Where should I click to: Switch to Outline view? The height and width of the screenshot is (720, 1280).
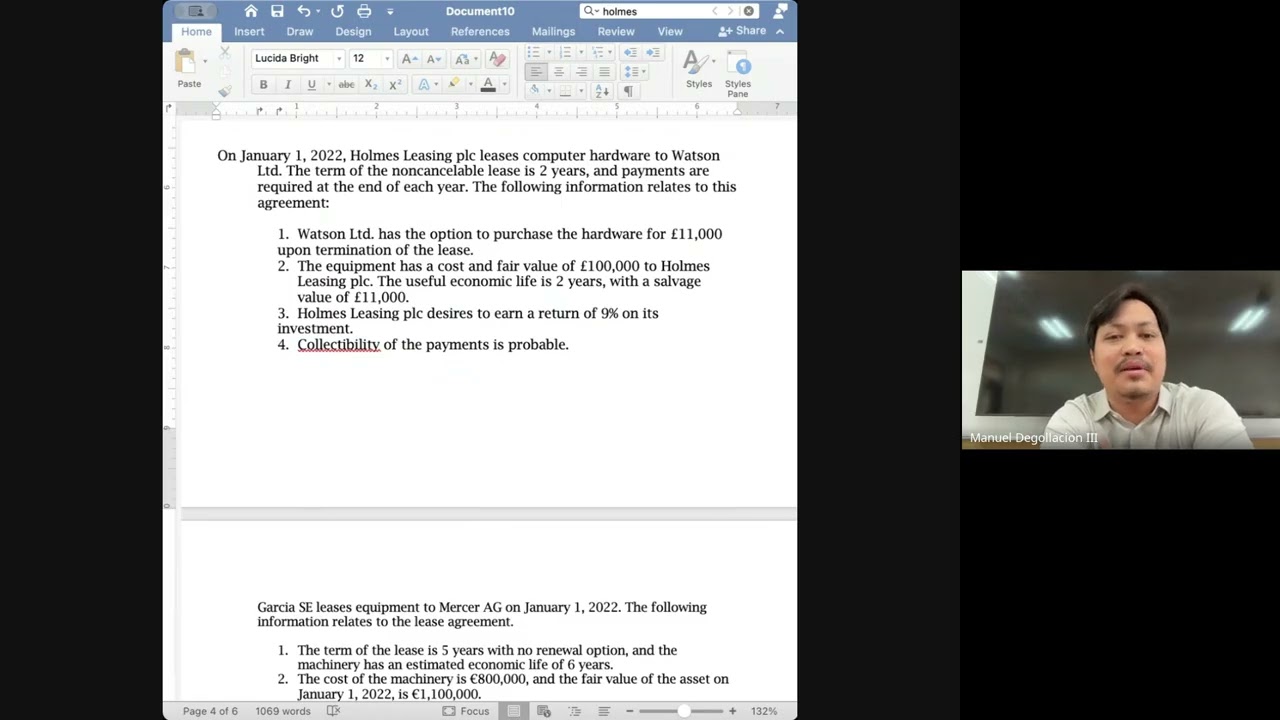tap(574, 711)
